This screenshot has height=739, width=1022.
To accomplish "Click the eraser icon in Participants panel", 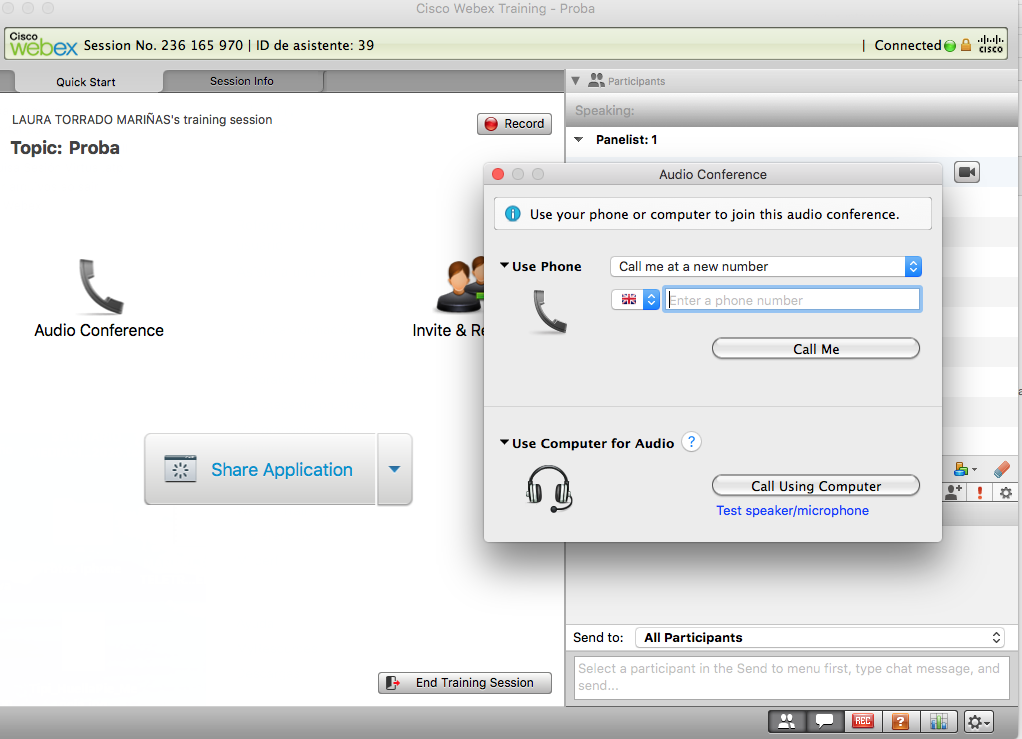I will [1001, 468].
